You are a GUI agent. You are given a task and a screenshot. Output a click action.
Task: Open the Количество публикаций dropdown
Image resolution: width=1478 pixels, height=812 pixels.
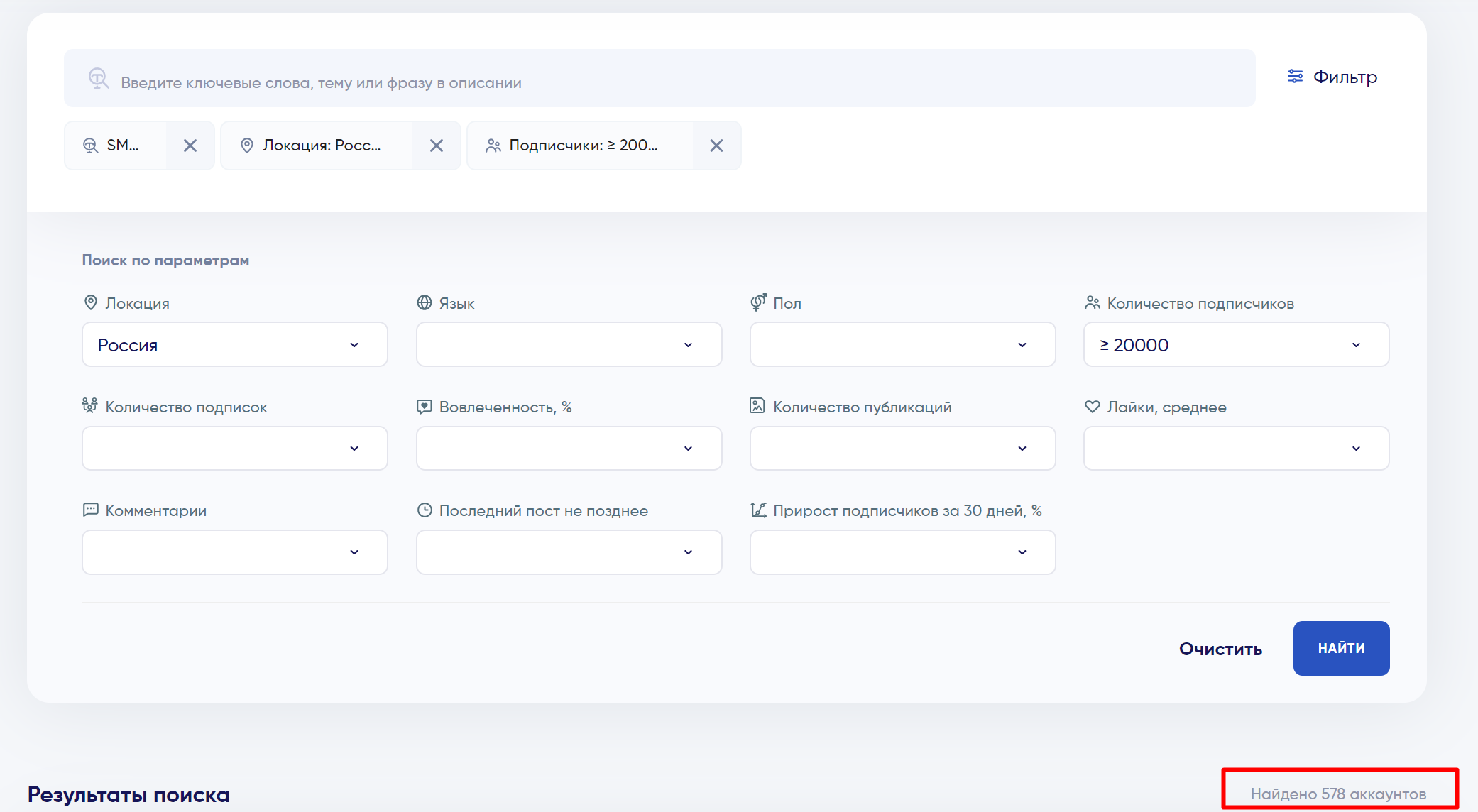pyautogui.click(x=903, y=448)
